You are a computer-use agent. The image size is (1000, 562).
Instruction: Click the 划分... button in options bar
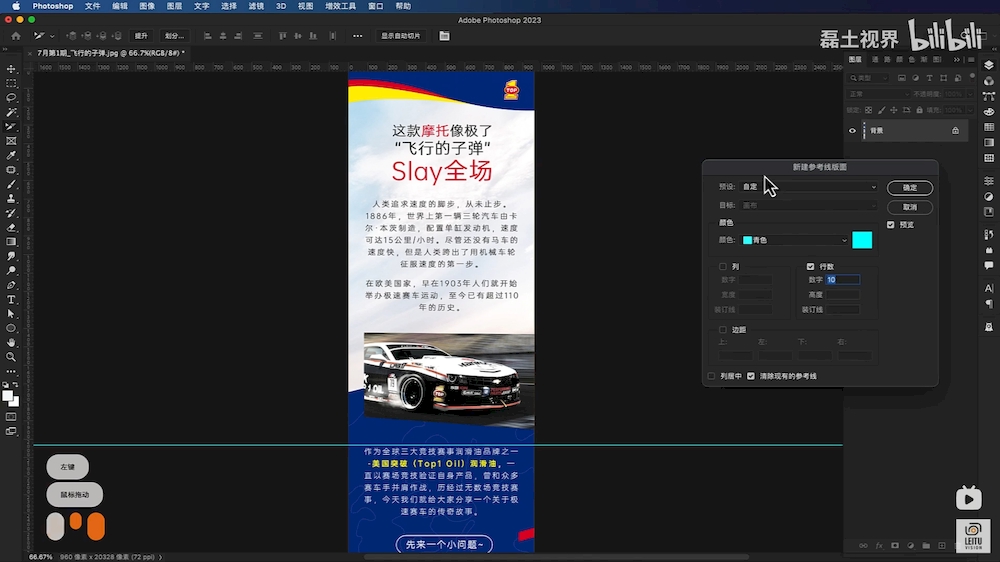pyautogui.click(x=173, y=36)
